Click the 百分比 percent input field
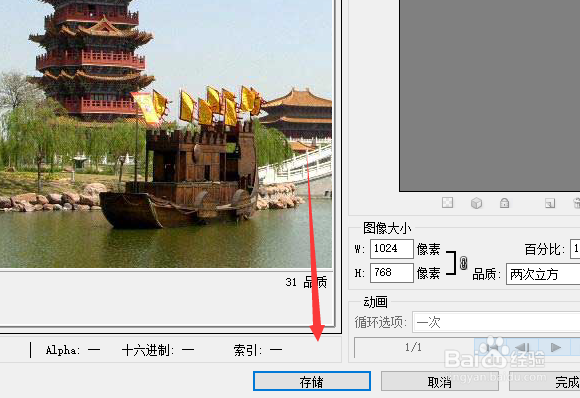The height and width of the screenshot is (398, 580). tap(575, 249)
